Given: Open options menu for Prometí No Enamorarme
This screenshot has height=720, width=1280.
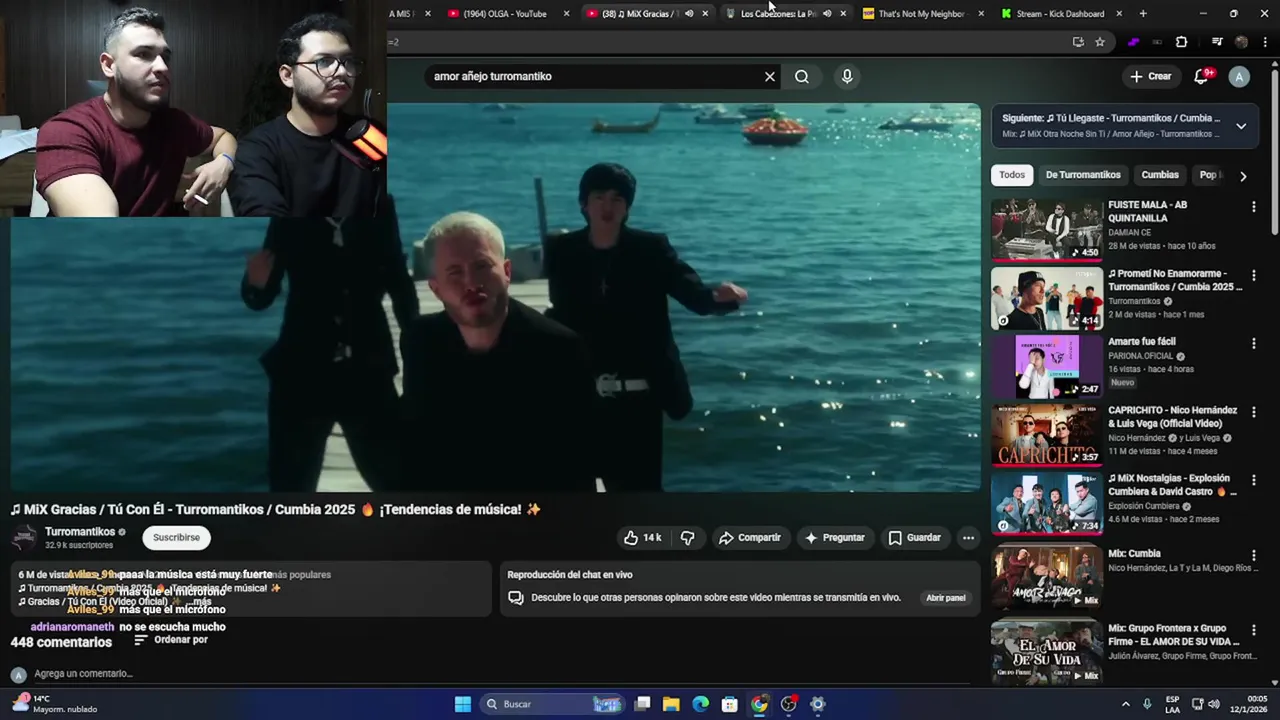Looking at the screenshot, I should [1253, 275].
